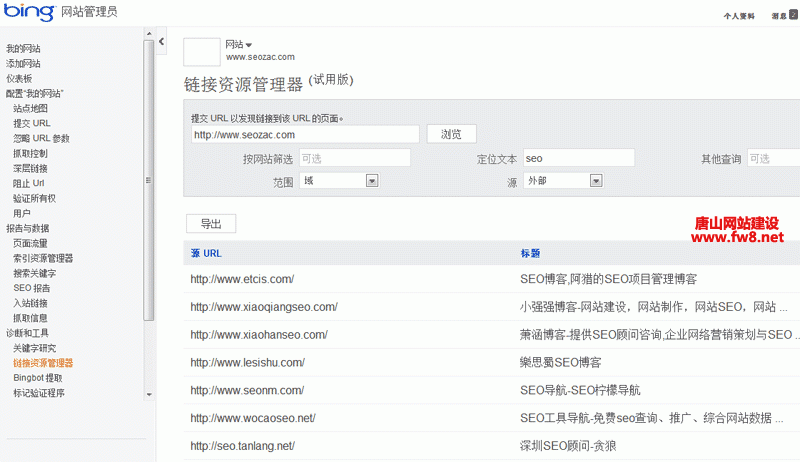
Task: Focus the URL field containing http://www.seozac.com
Action: 305,135
